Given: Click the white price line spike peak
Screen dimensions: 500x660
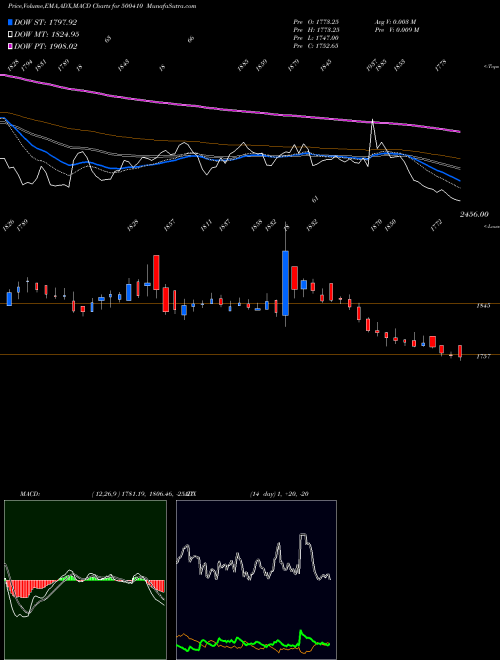Looking at the screenshot, I should tap(372, 121).
